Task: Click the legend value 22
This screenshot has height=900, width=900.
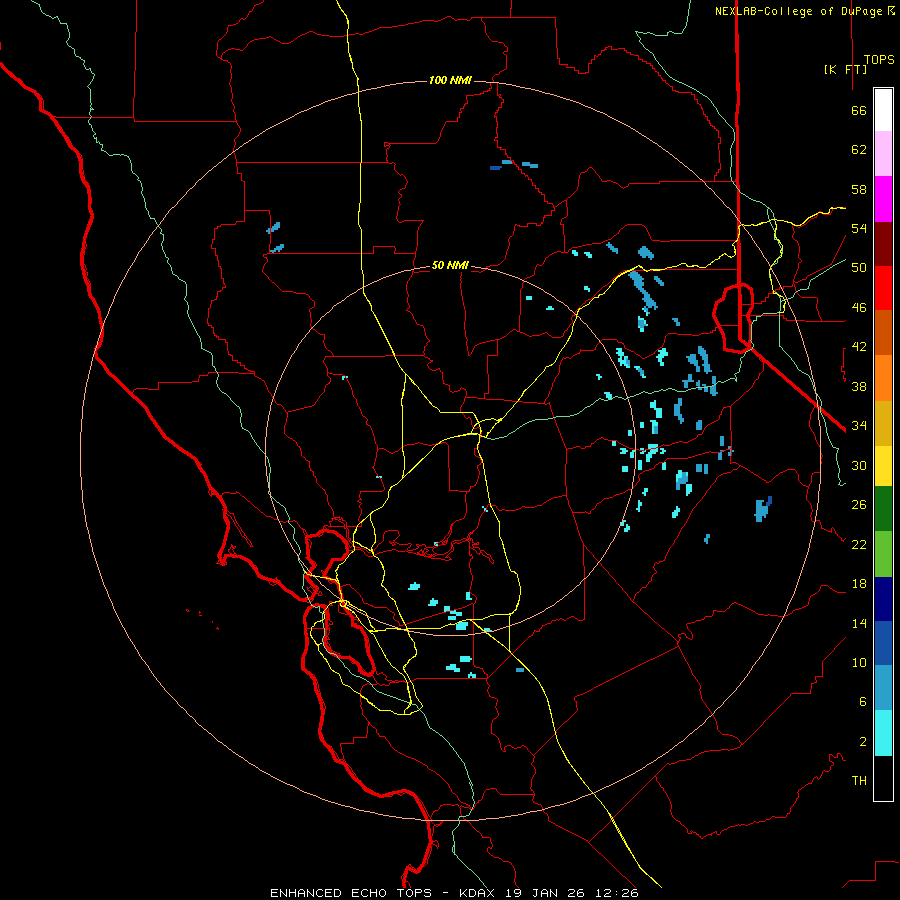Action: click(x=859, y=545)
